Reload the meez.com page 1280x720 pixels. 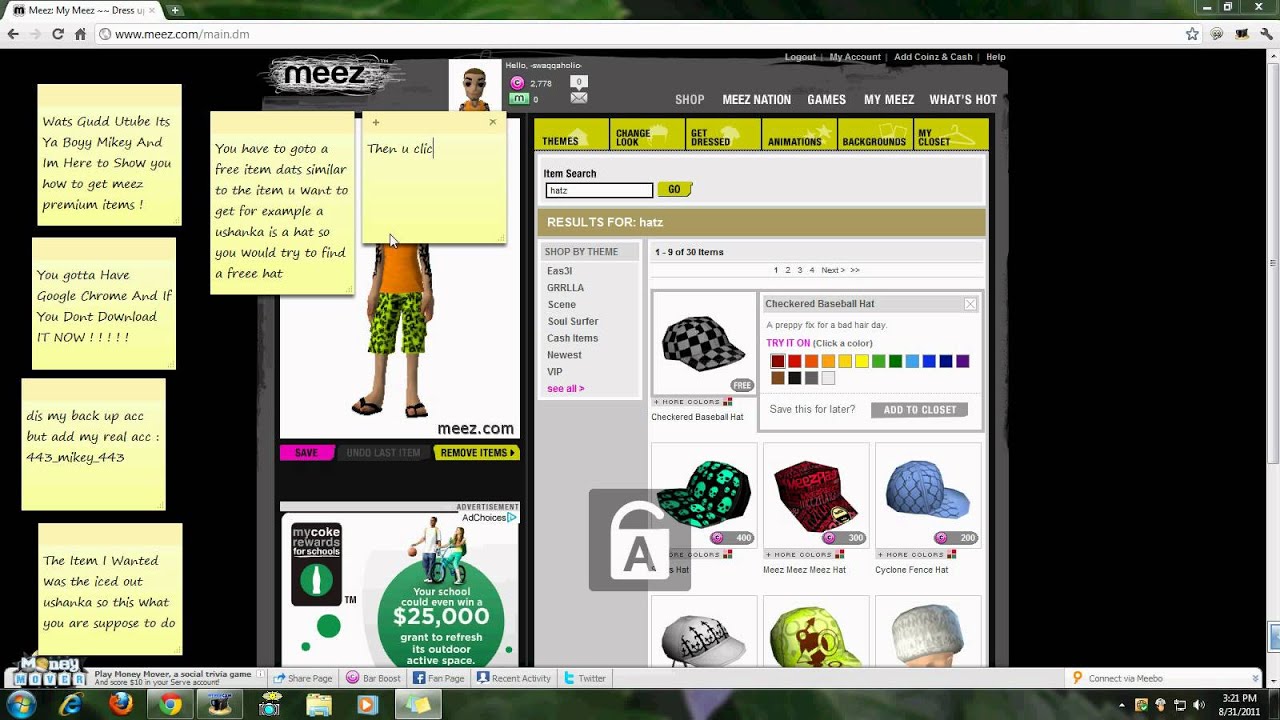click(x=58, y=34)
